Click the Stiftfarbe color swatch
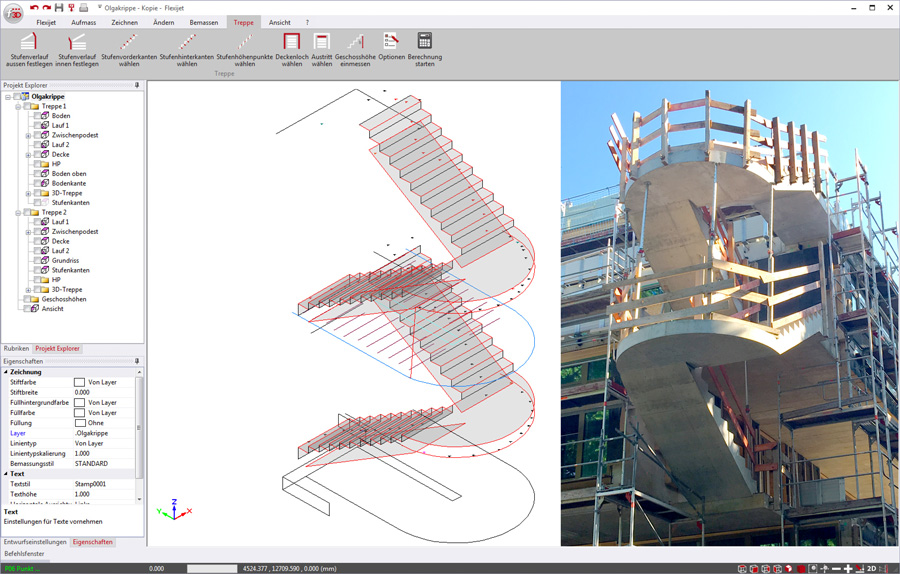 point(80,382)
